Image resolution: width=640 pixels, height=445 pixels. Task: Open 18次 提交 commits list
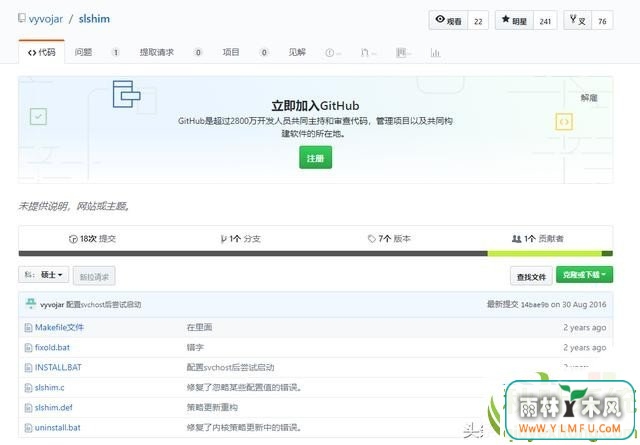(x=92, y=239)
